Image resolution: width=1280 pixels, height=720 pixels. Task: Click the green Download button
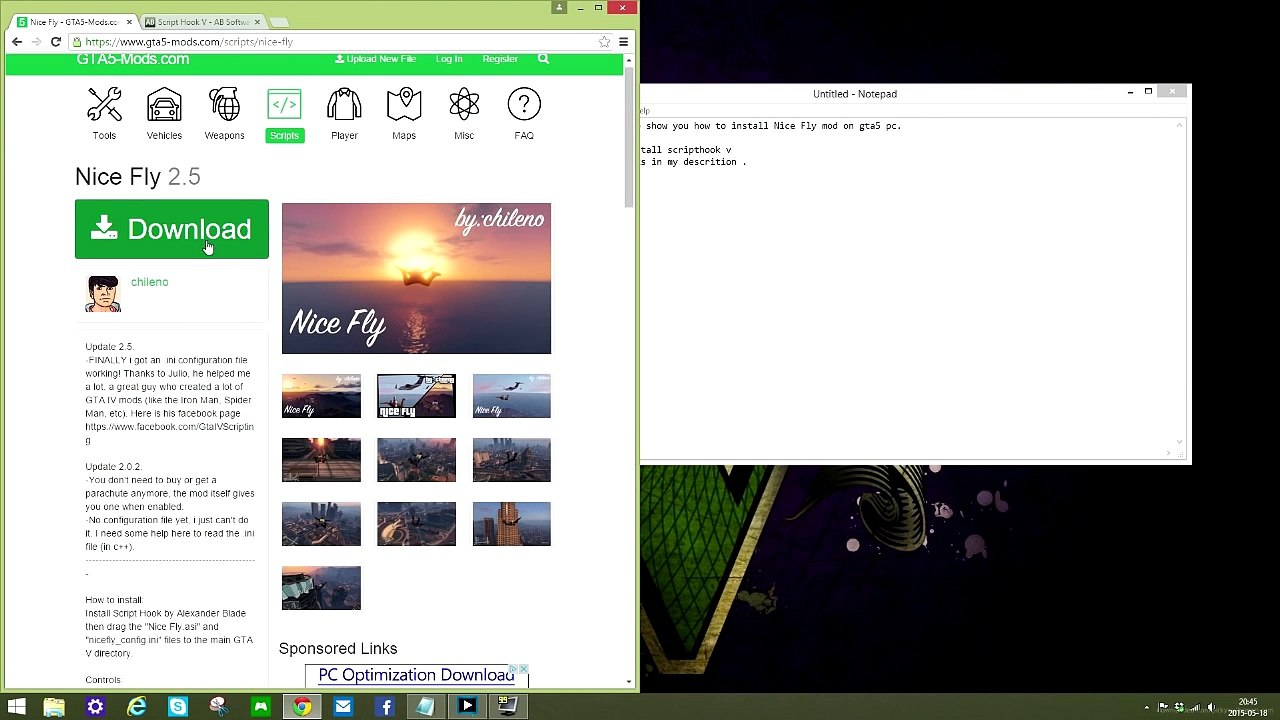[172, 229]
